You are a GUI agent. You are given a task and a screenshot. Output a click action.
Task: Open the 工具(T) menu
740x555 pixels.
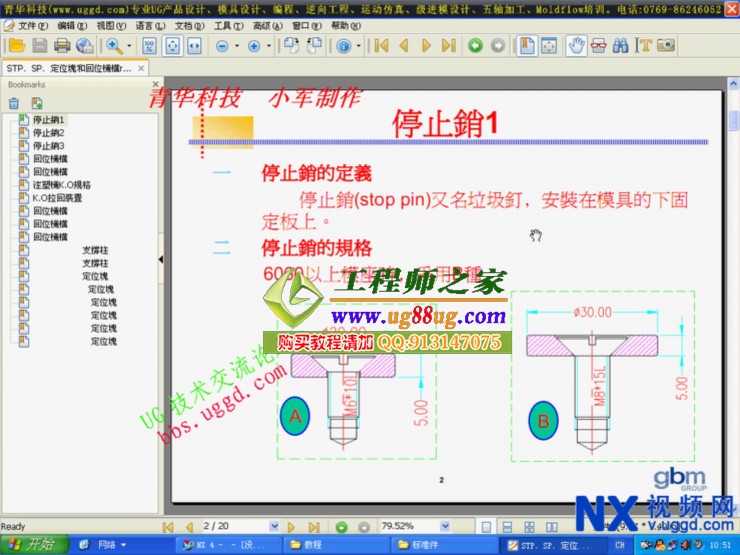[x=228, y=26]
